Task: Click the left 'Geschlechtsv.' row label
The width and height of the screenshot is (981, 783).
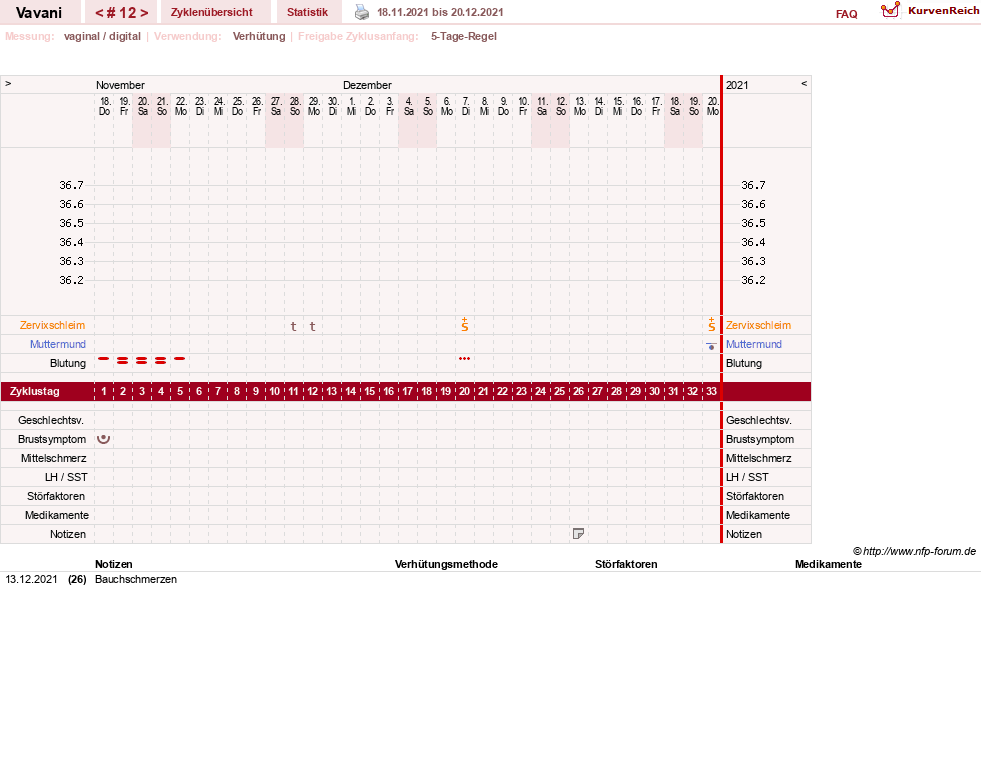Action: point(51,420)
